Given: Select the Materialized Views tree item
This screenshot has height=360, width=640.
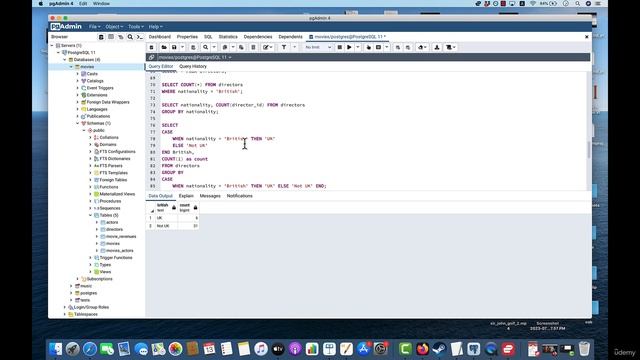Looking at the screenshot, I should (117, 194).
